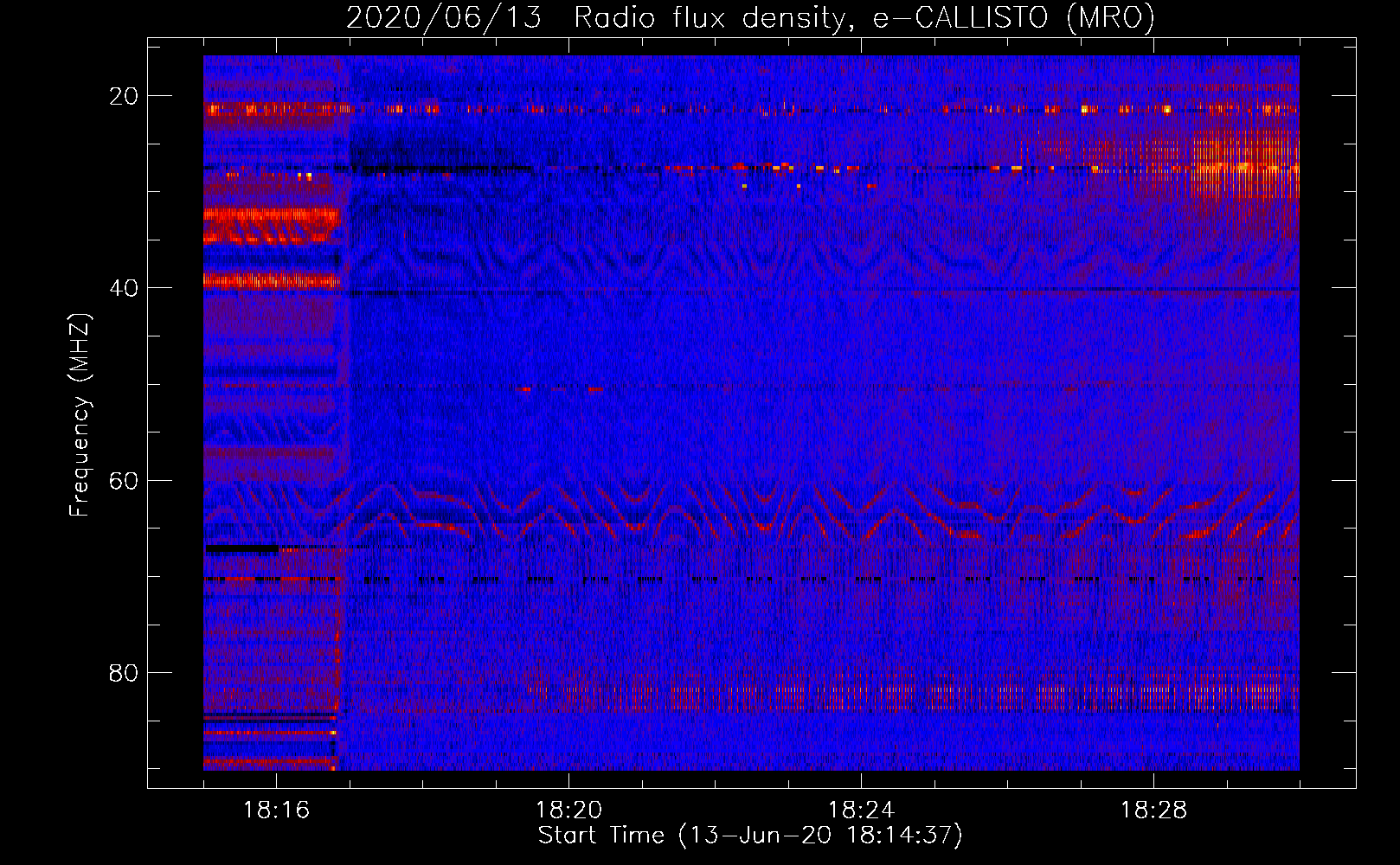Click the '18:28' time tick label
The height and width of the screenshot is (865, 1400).
pyautogui.click(x=1153, y=810)
